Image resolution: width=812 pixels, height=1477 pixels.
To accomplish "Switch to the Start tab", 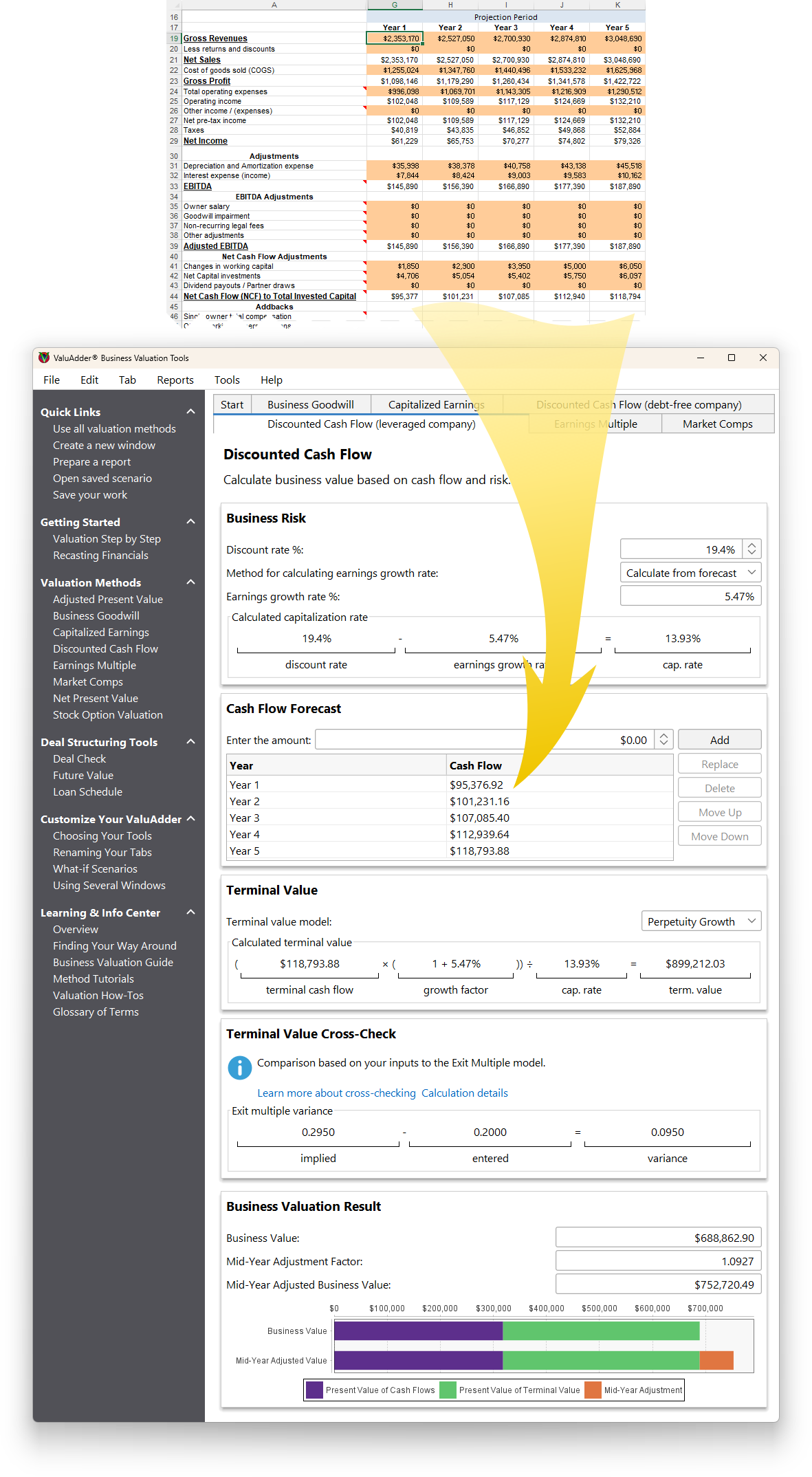I will tap(232, 404).
